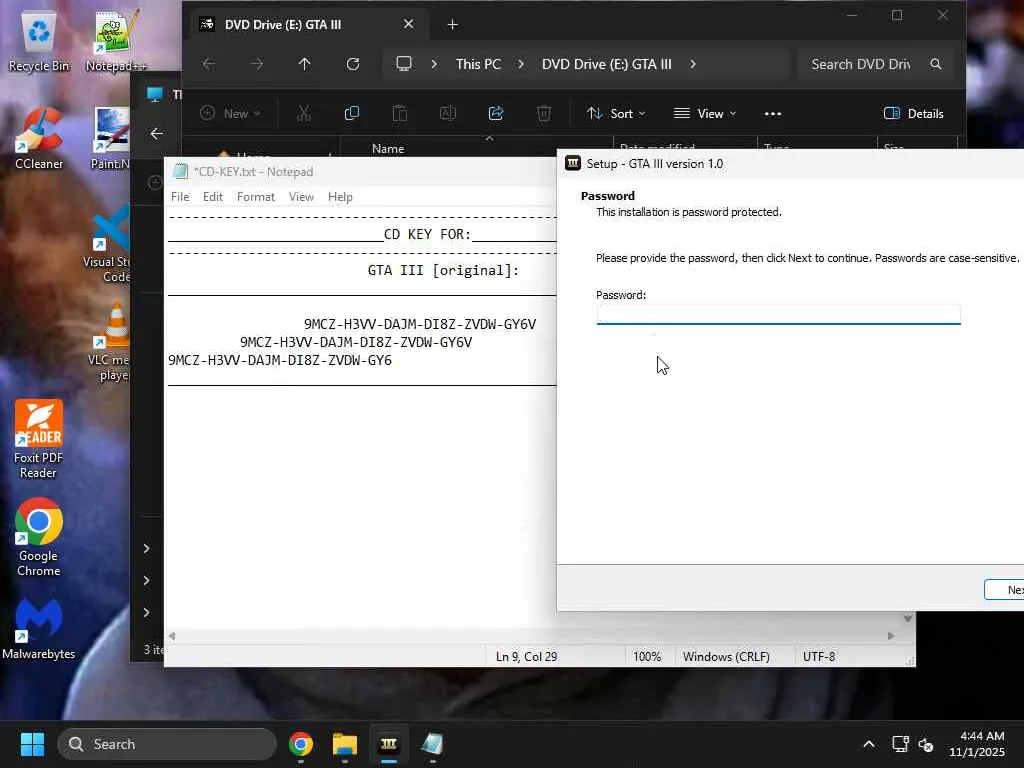This screenshot has height=768, width=1024.
Task: Click the Delete trash icon in Explorer
Action: pos(544,114)
